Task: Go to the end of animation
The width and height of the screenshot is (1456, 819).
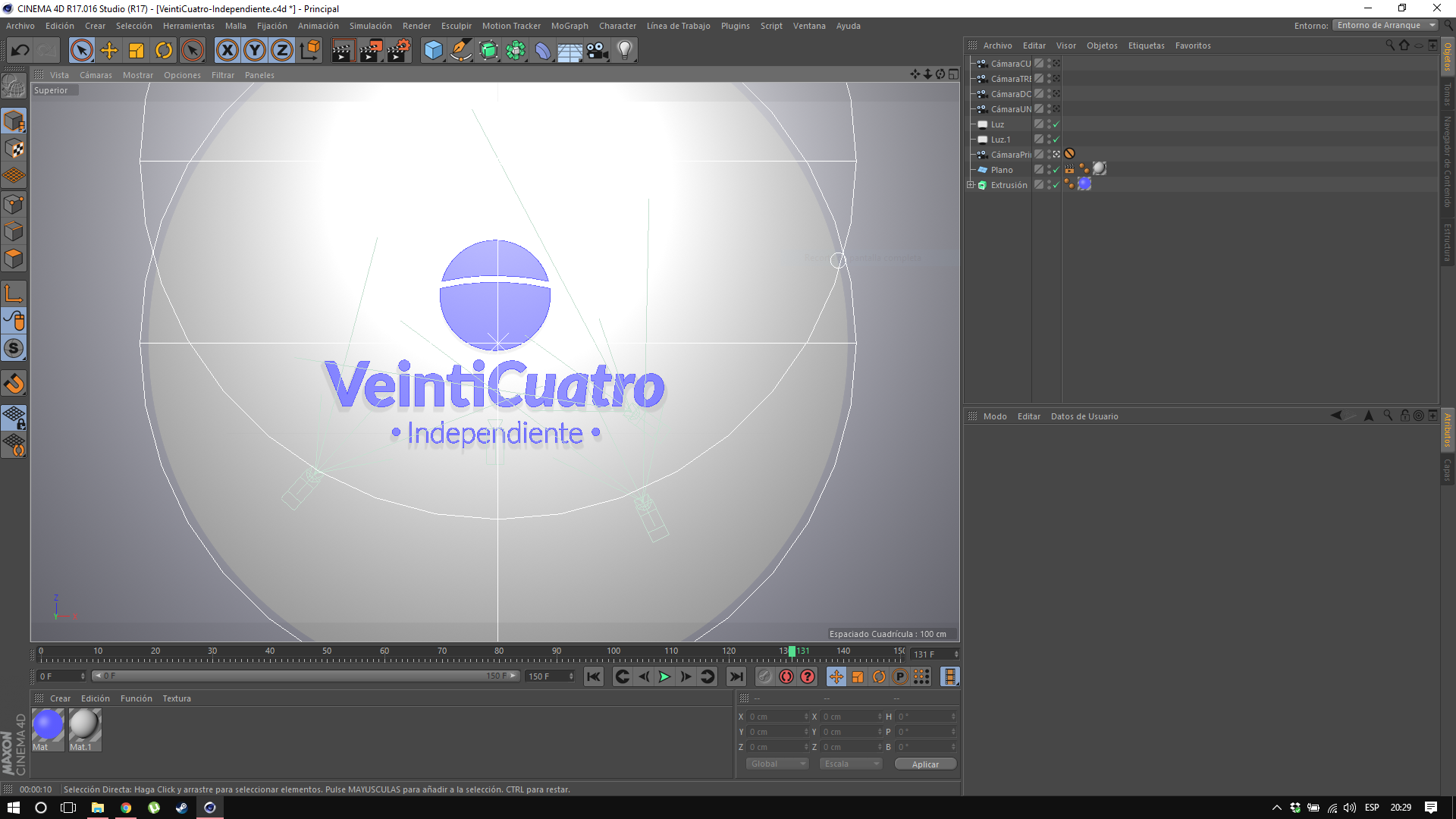Action: point(736,676)
